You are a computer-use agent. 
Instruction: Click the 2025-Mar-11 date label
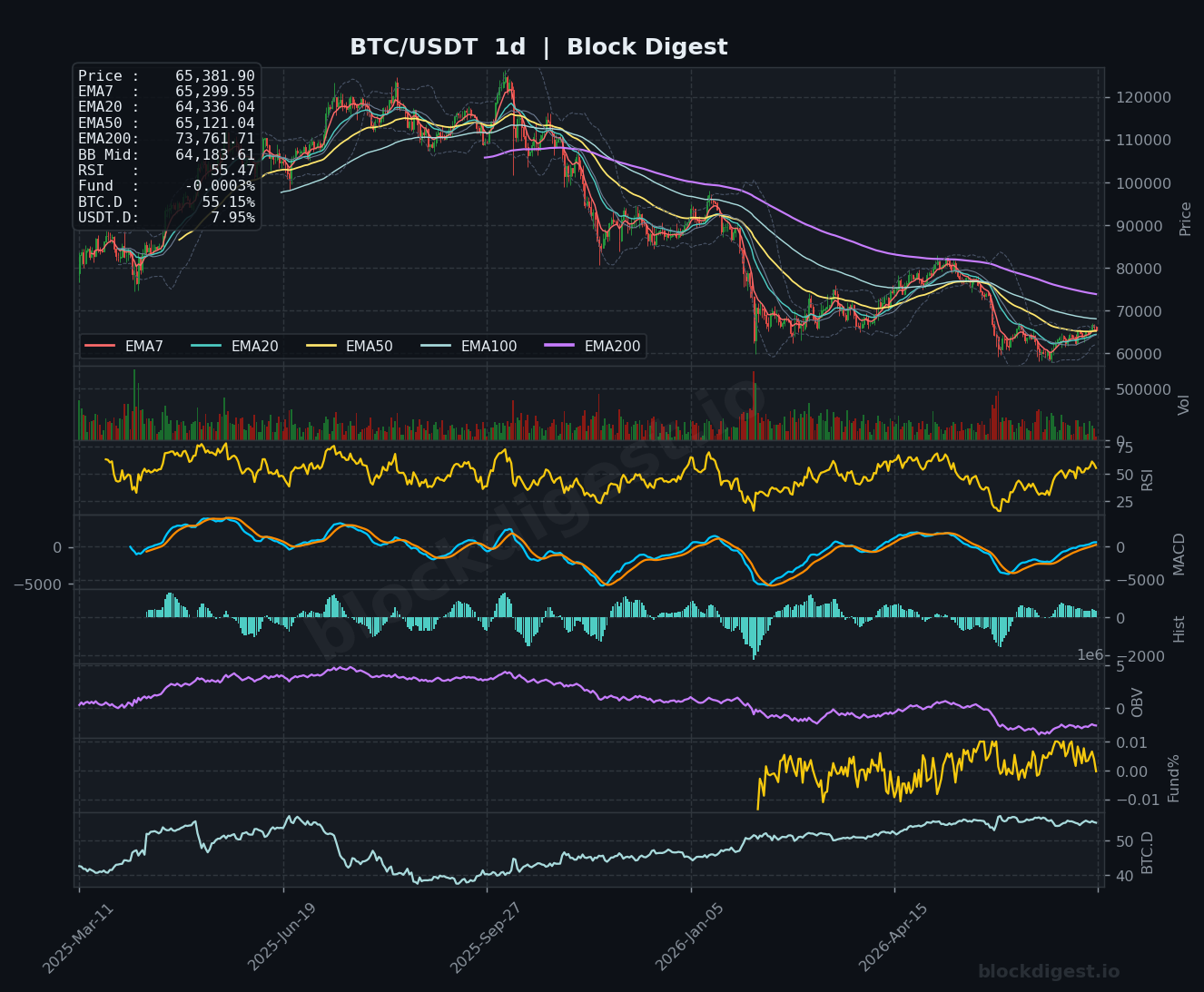pyautogui.click(x=78, y=938)
